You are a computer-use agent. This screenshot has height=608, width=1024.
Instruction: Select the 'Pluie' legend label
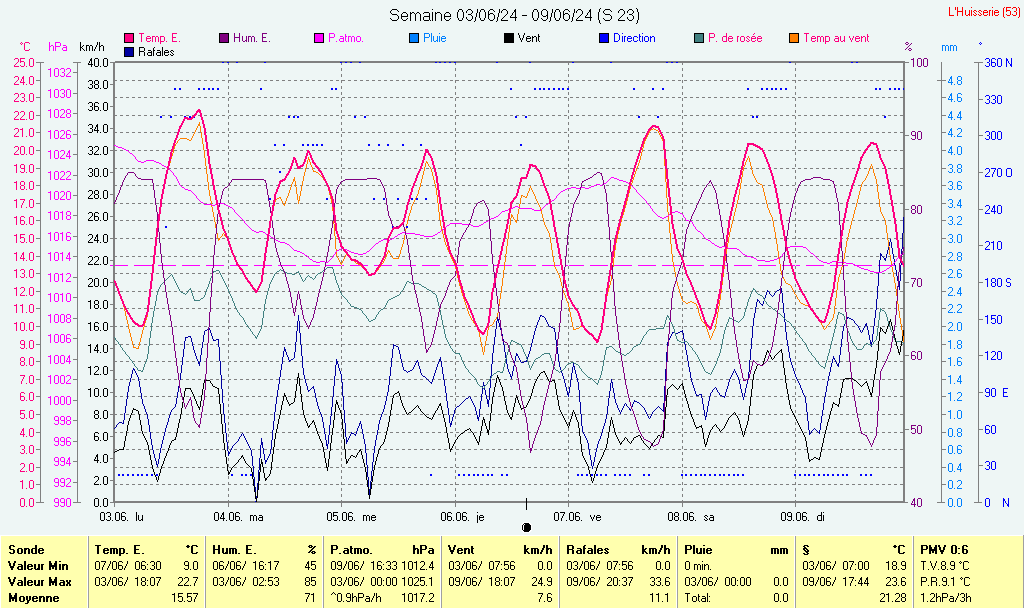(x=434, y=39)
